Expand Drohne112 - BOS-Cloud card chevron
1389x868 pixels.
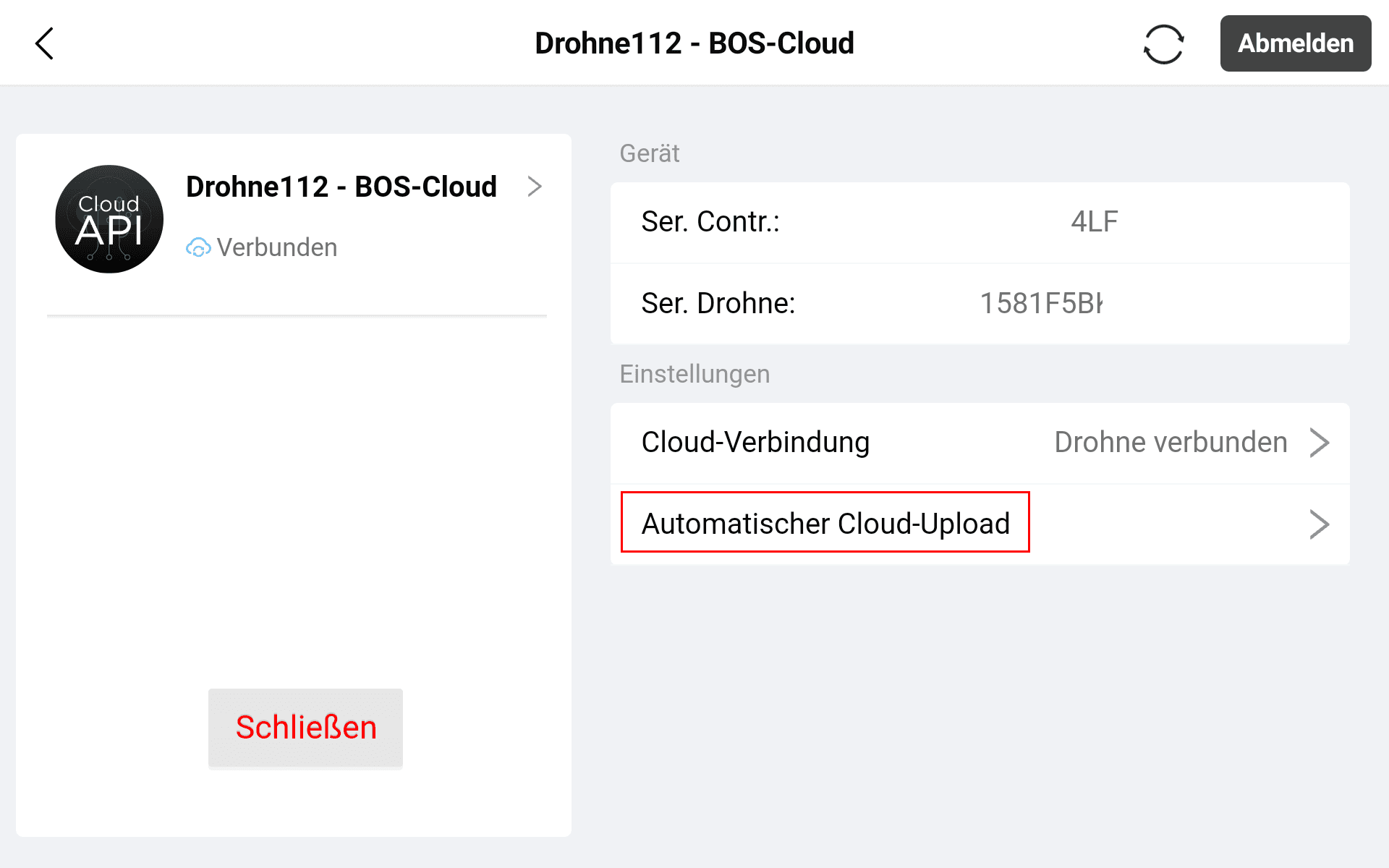coord(535,187)
